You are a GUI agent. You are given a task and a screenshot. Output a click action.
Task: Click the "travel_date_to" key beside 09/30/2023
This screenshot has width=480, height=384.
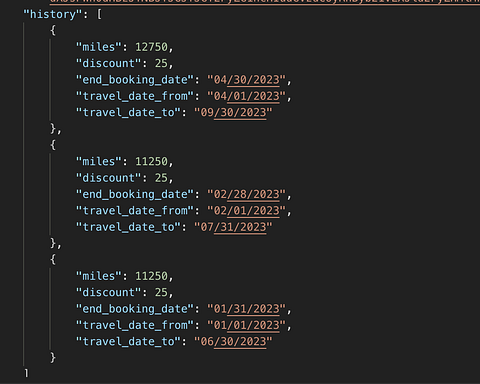coord(128,113)
